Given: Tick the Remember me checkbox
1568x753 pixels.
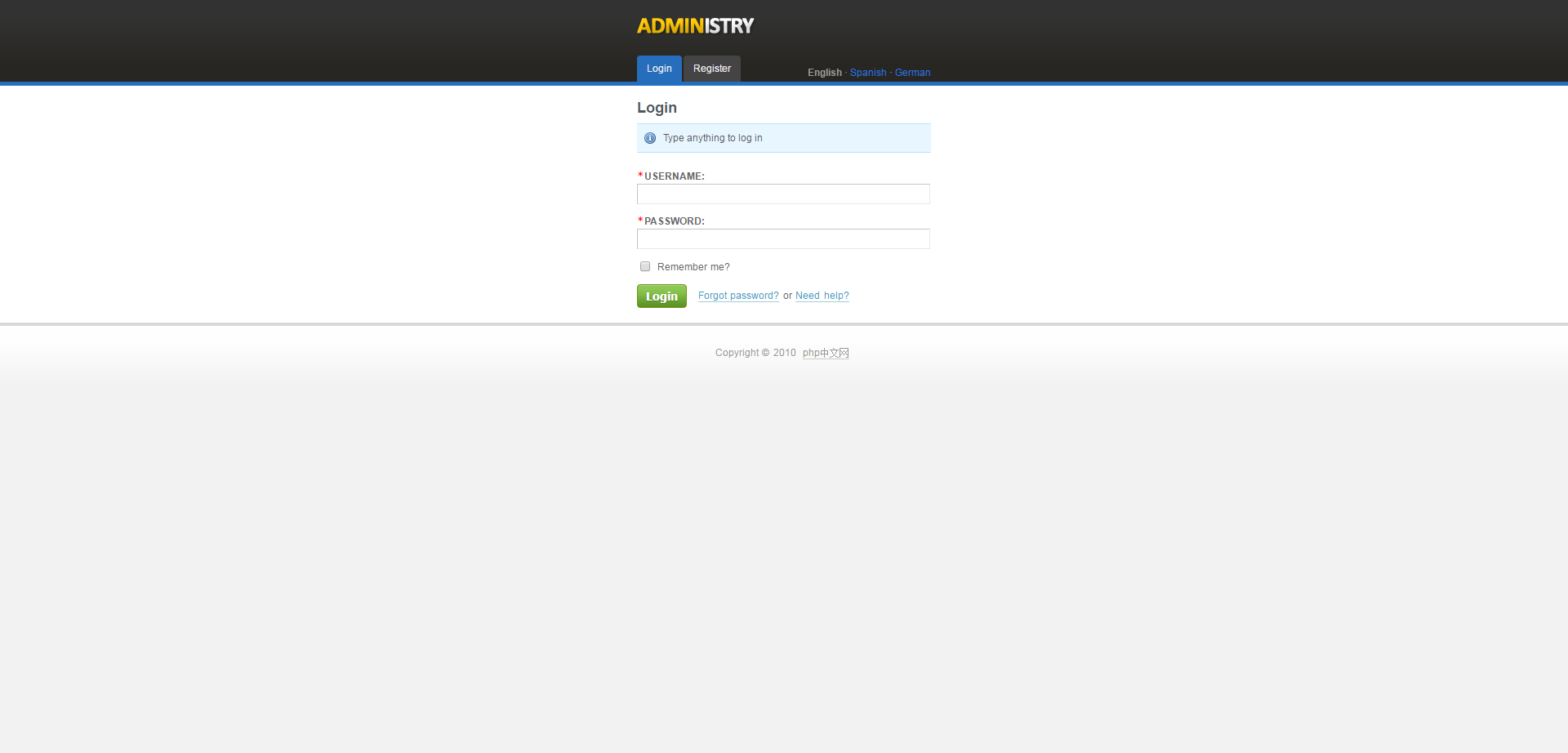Looking at the screenshot, I should coord(645,266).
